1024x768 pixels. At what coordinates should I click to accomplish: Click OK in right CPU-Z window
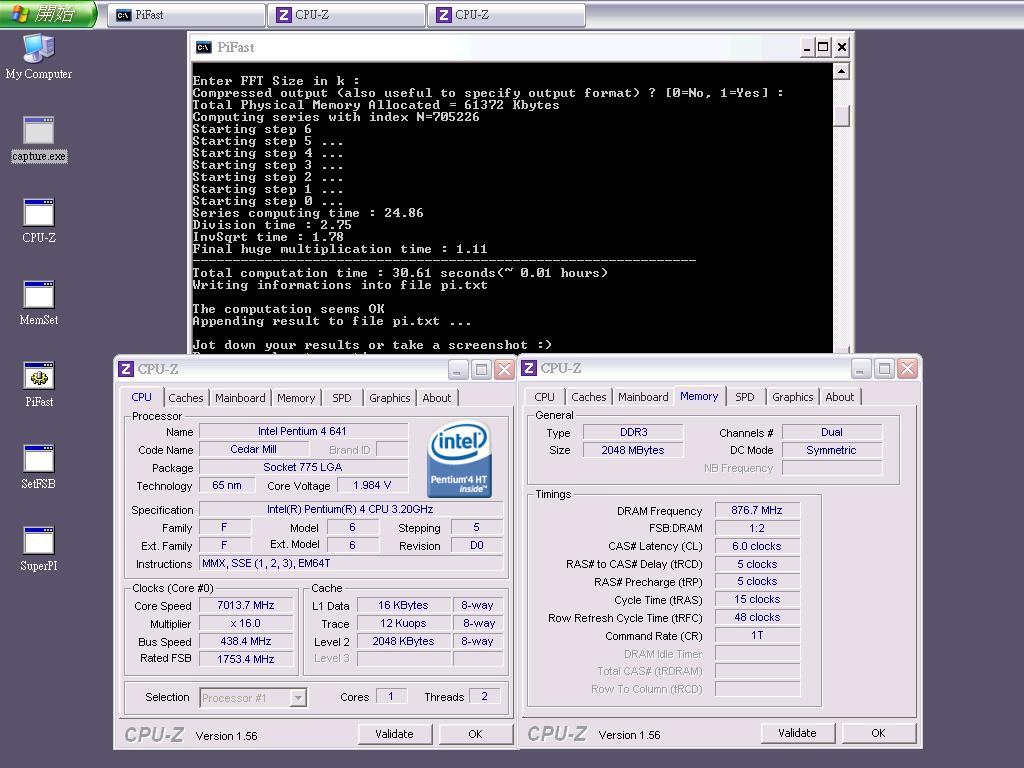878,733
